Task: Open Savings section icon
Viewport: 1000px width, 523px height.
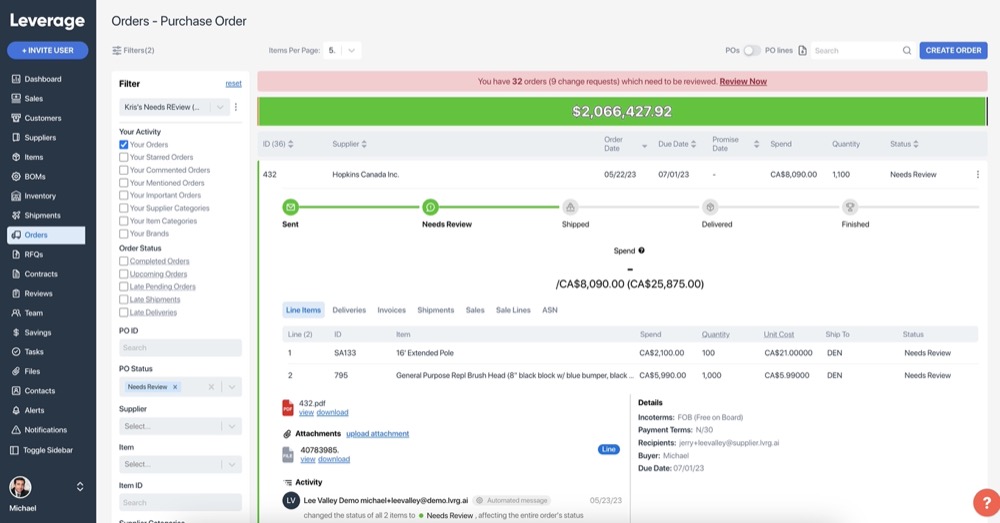Action: (16, 332)
